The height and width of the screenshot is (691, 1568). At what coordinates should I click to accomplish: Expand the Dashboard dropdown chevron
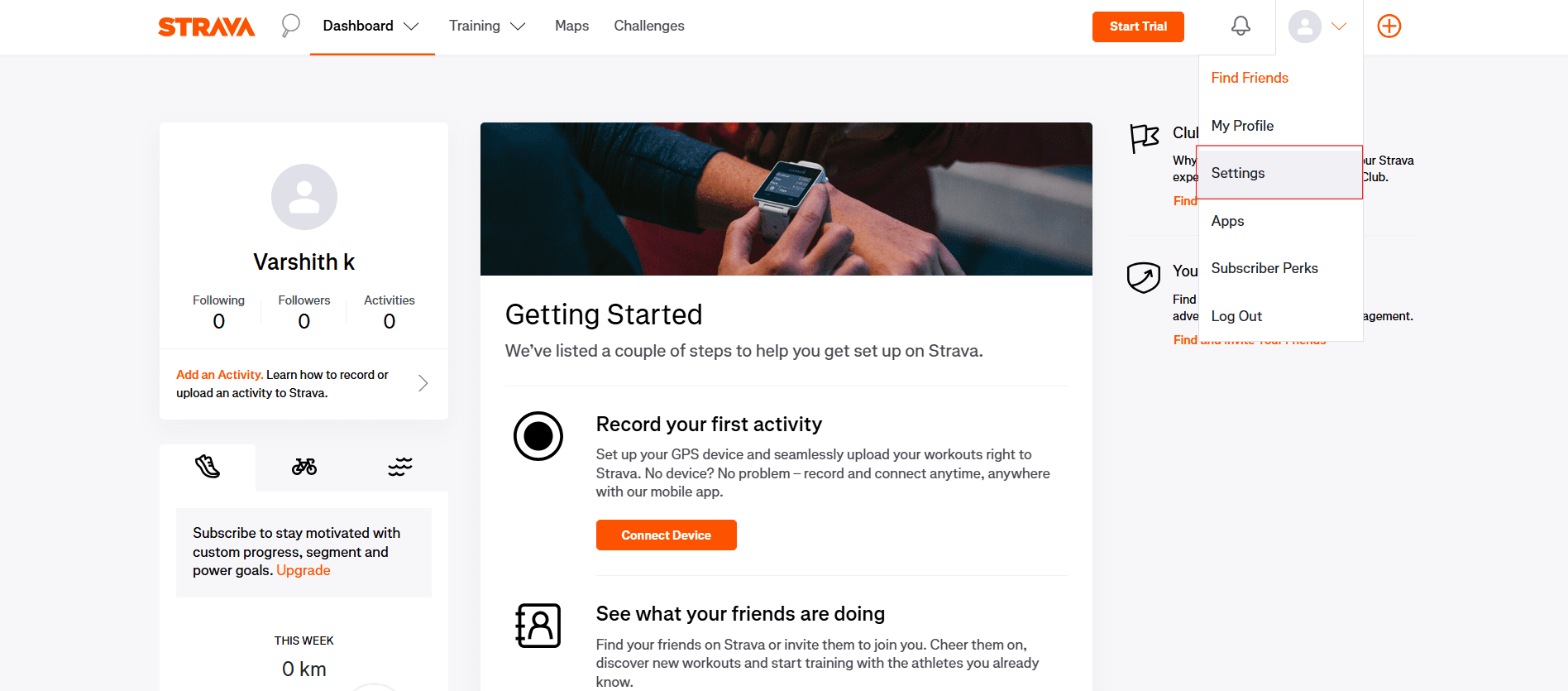pos(411,26)
